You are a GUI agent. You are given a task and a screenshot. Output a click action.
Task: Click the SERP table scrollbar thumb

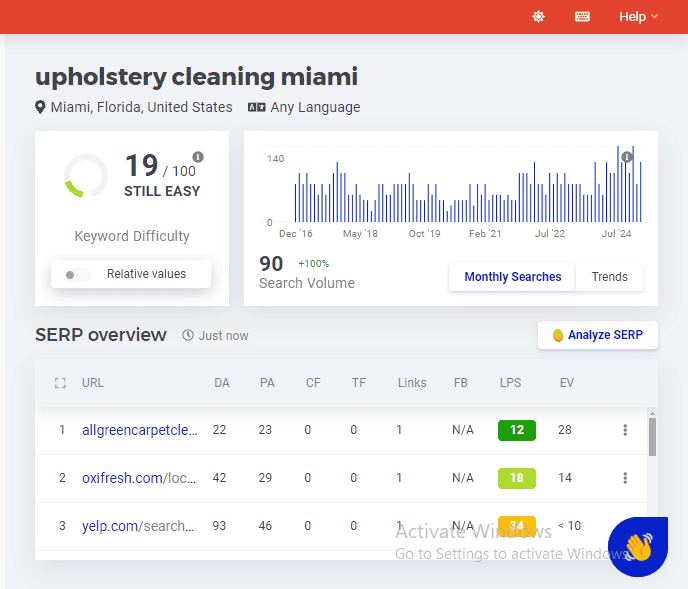click(x=652, y=437)
